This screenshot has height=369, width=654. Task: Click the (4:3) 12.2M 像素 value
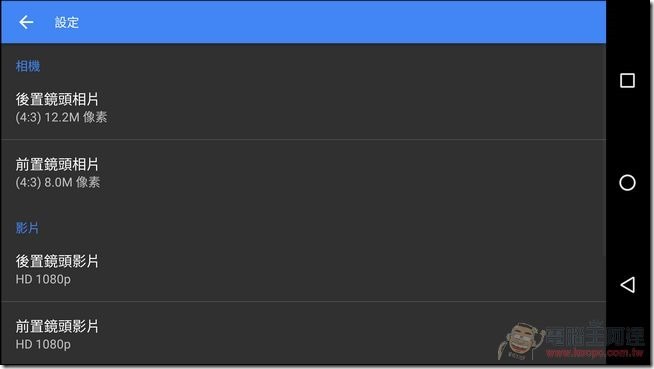(61, 118)
